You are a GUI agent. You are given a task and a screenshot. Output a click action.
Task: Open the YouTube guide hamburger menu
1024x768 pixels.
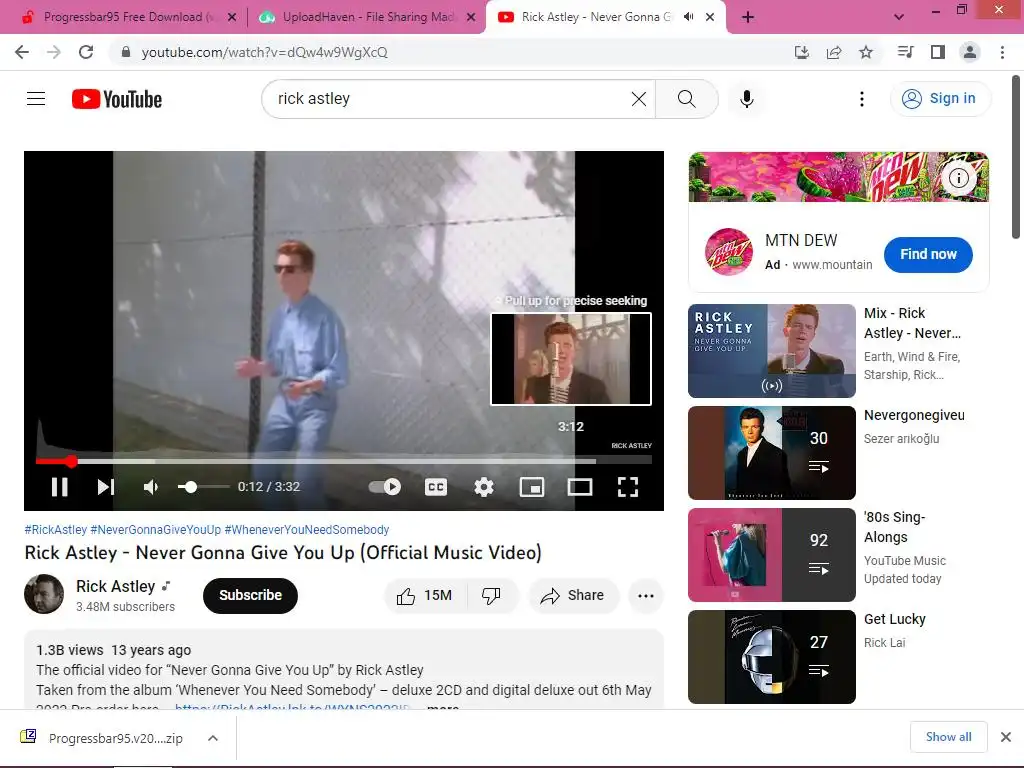click(x=36, y=99)
